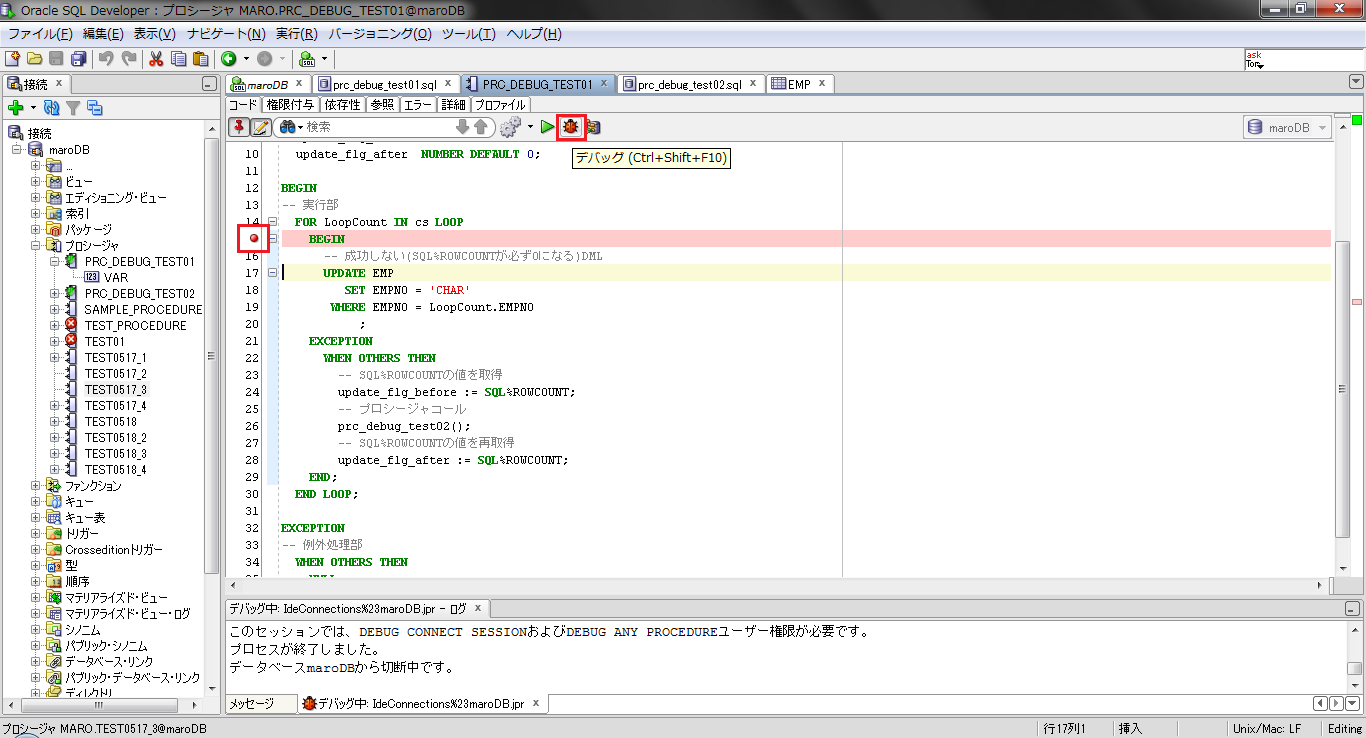Minimize the log panel
Viewport: 1366px width, 738px height.
tap(1352, 608)
